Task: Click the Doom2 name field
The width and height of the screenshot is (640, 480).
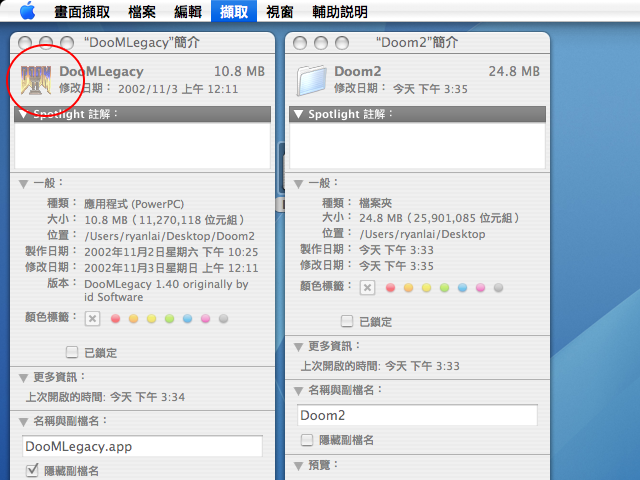Action: click(417, 416)
